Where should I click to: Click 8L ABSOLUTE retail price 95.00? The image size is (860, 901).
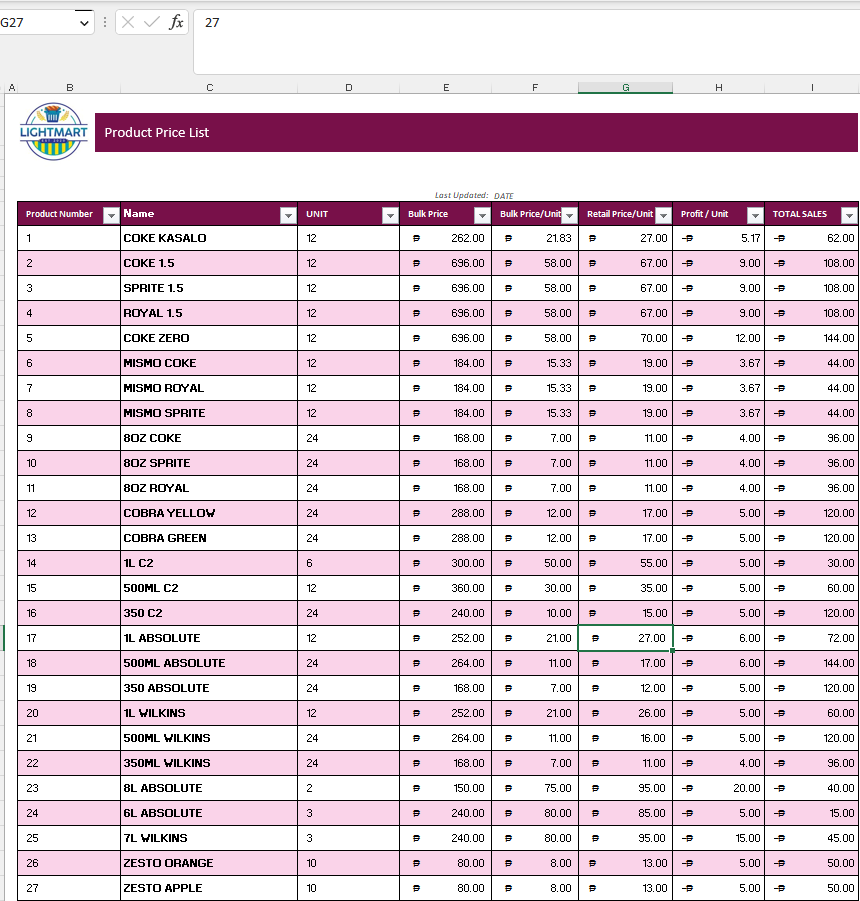(626, 788)
